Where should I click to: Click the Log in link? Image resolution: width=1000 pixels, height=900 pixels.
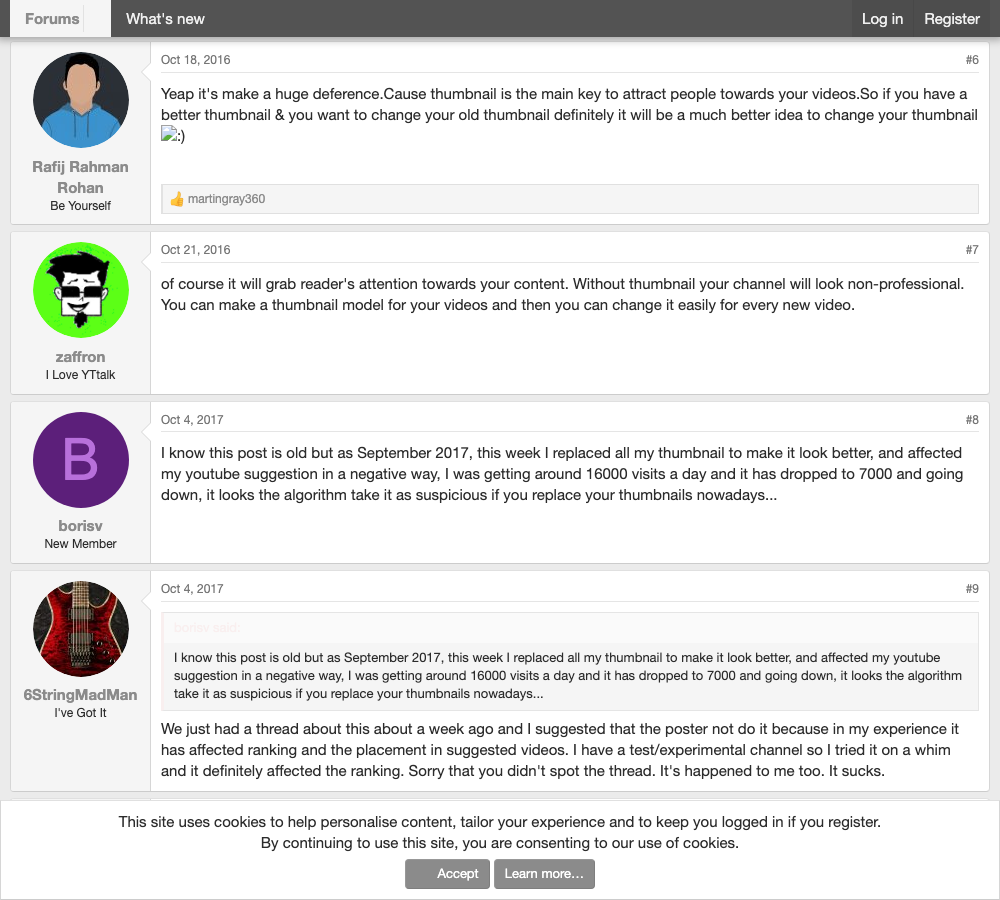tap(882, 18)
